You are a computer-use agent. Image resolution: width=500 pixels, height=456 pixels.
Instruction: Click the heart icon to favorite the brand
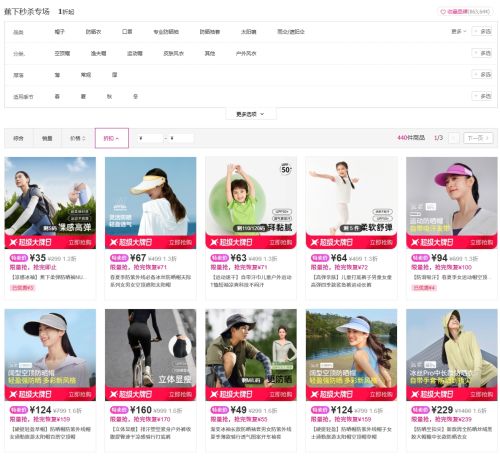pyautogui.click(x=443, y=12)
